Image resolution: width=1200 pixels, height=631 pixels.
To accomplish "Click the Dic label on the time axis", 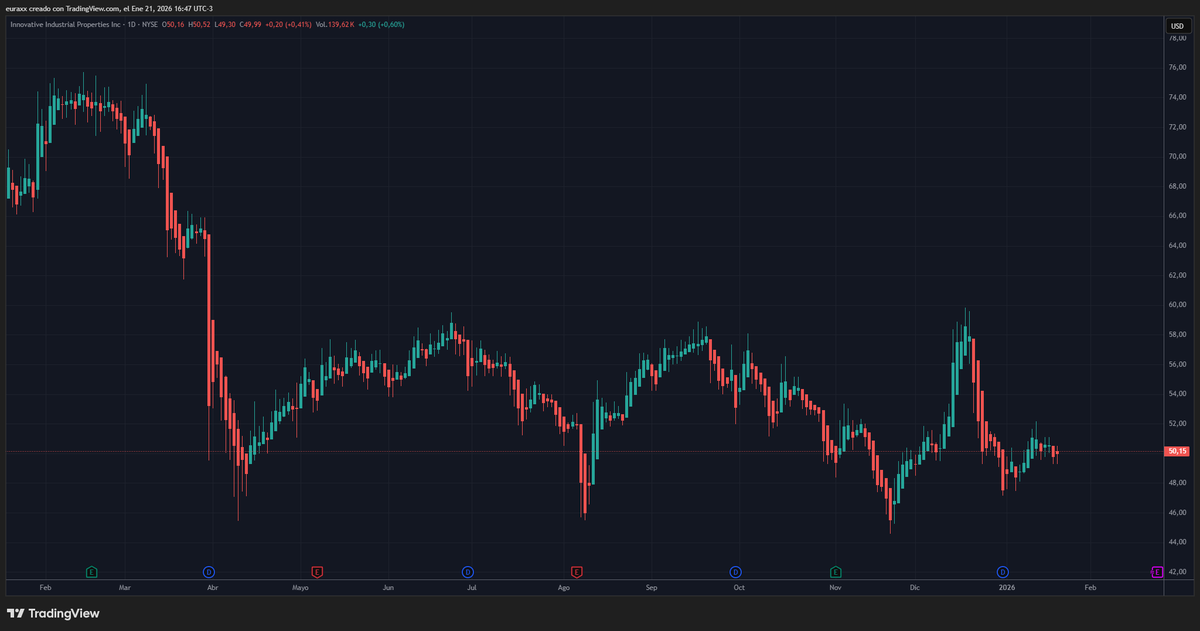I will pos(913,588).
